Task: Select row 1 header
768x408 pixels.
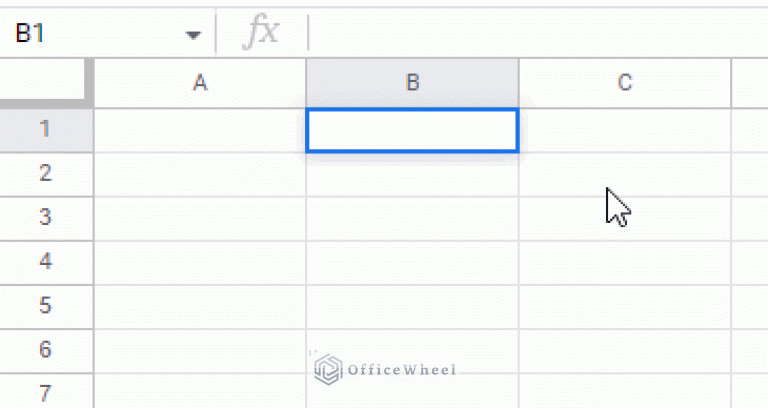Action: coord(47,130)
